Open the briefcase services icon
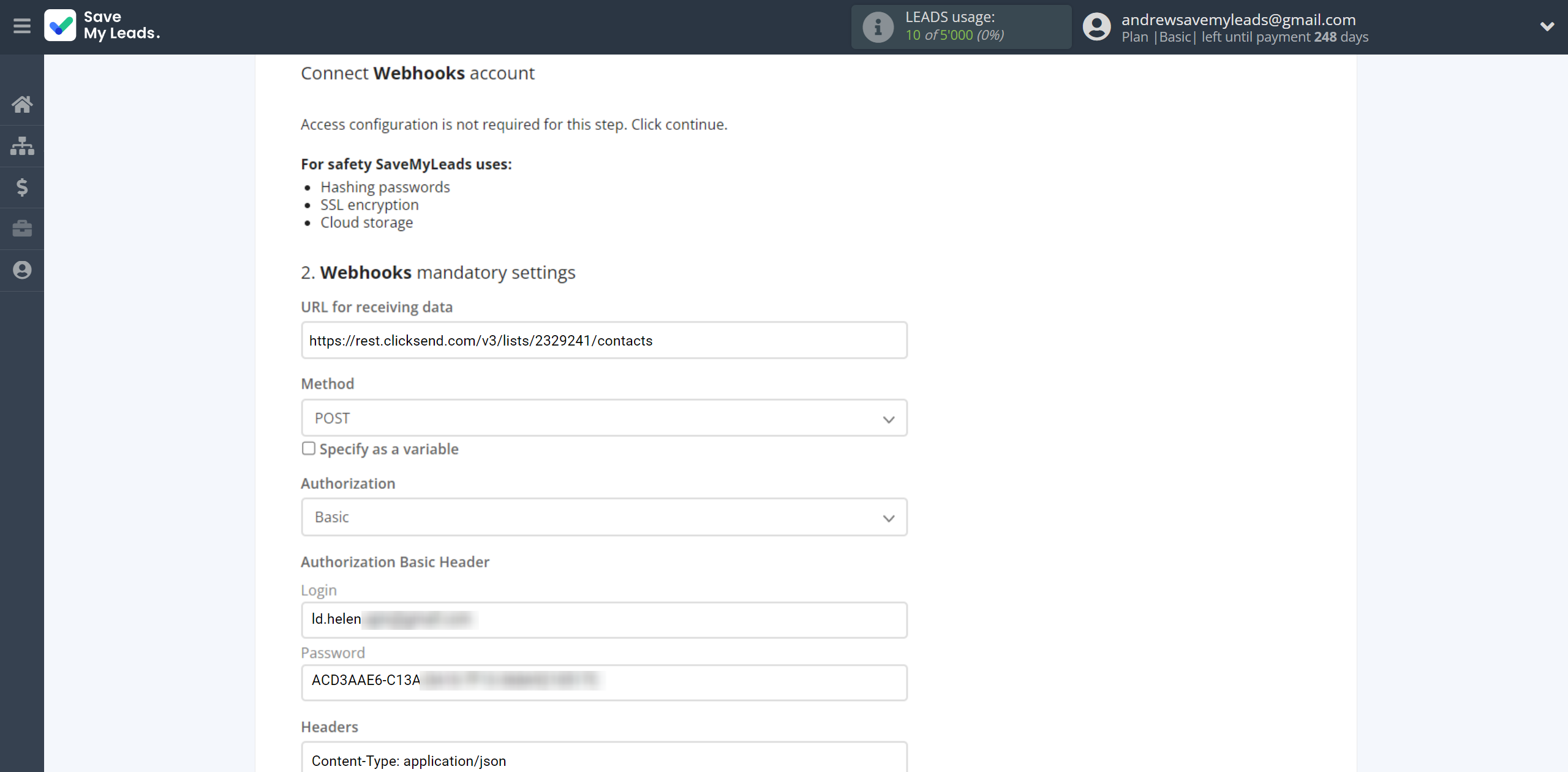Screen dimensions: 1568x772 pos(22,229)
